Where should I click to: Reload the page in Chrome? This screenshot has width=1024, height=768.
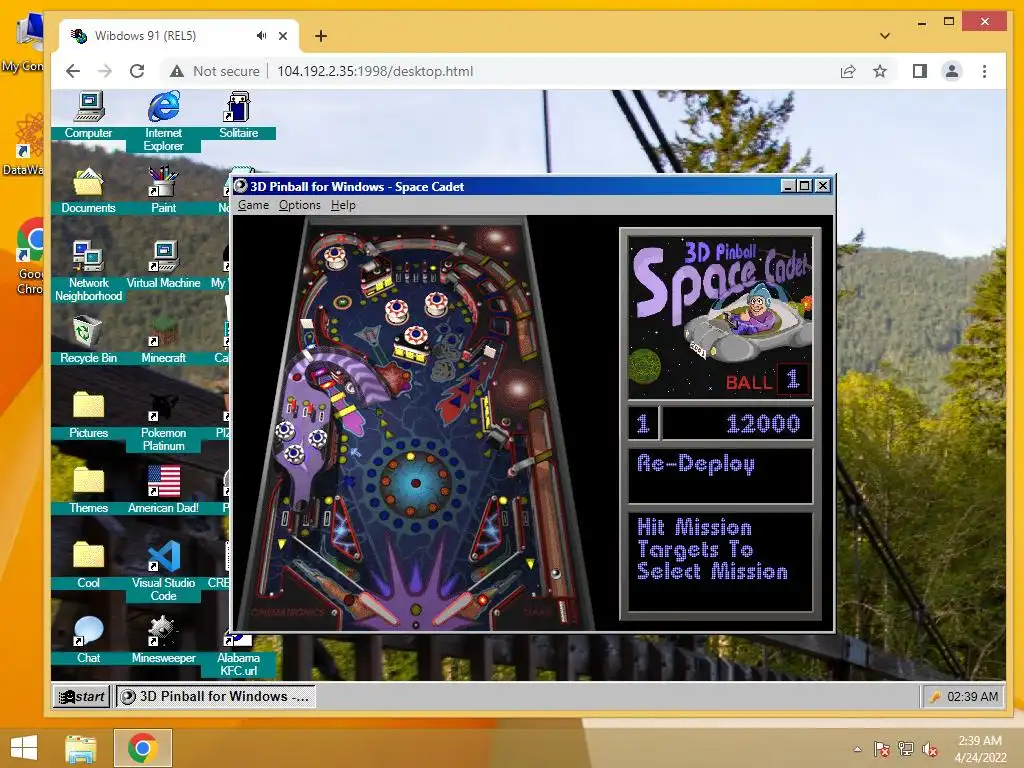[x=137, y=71]
